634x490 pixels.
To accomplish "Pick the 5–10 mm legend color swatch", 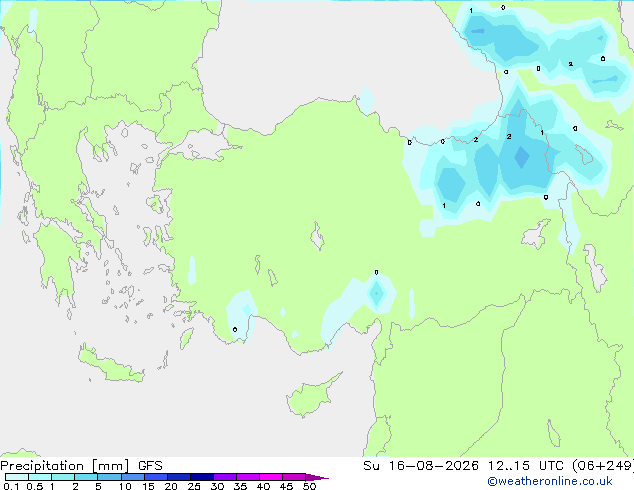I will coord(109,477).
